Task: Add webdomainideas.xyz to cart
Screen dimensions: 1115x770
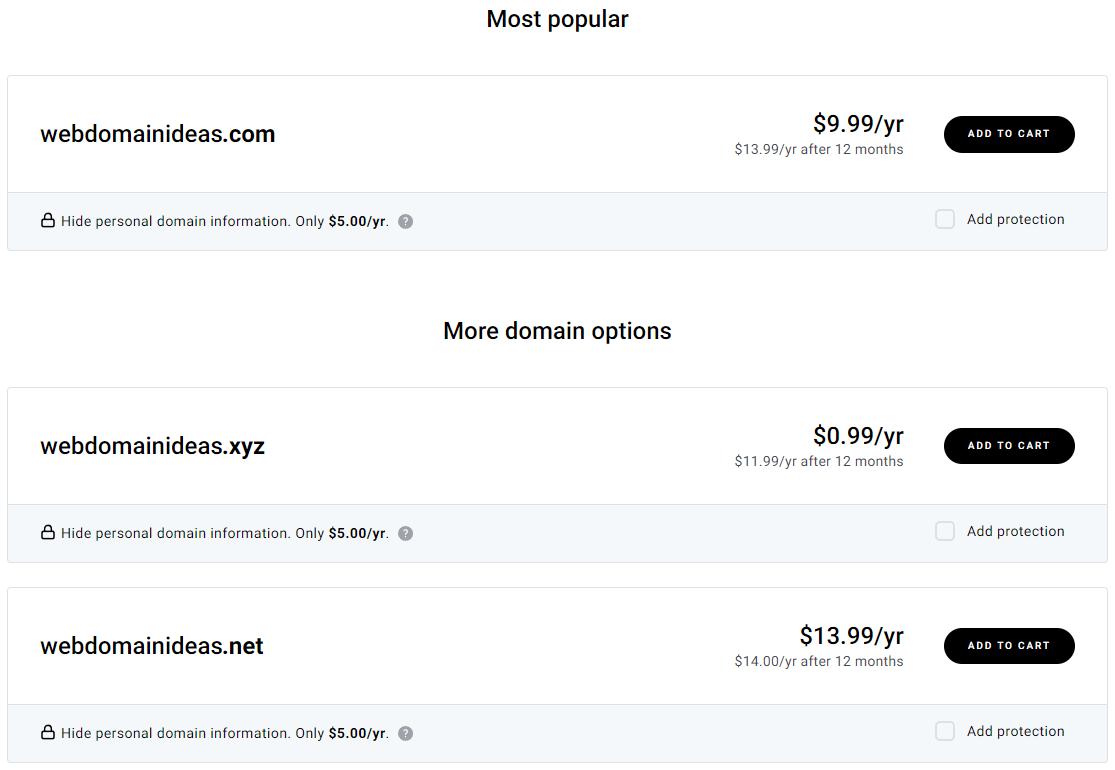Action: click(x=1008, y=446)
